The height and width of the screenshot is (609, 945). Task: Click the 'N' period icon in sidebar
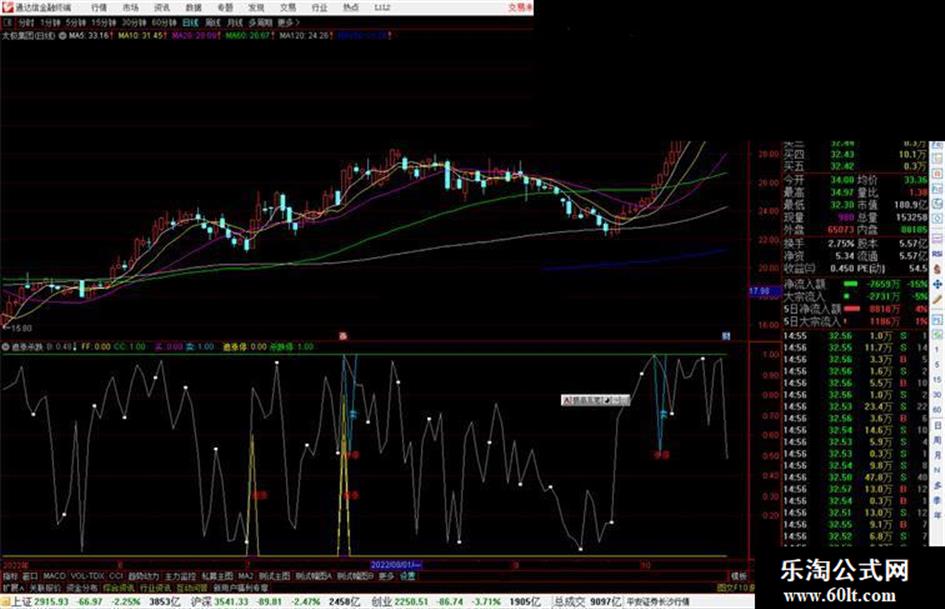[937, 470]
